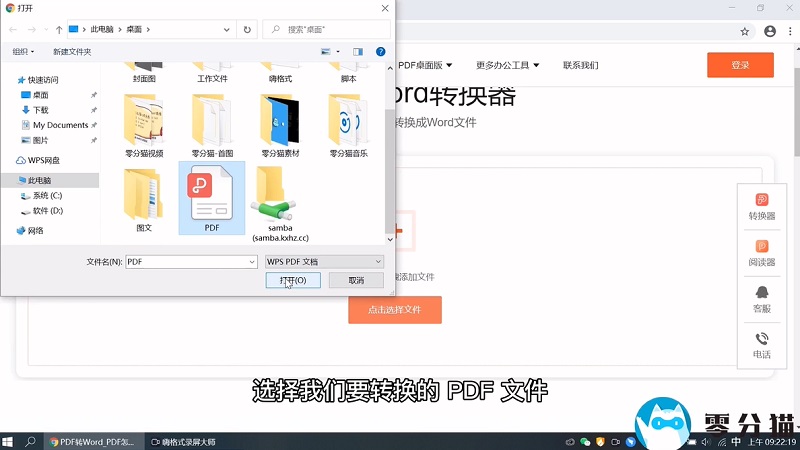
Task: Open the 阅读器 sidebar icon
Action: point(762,252)
